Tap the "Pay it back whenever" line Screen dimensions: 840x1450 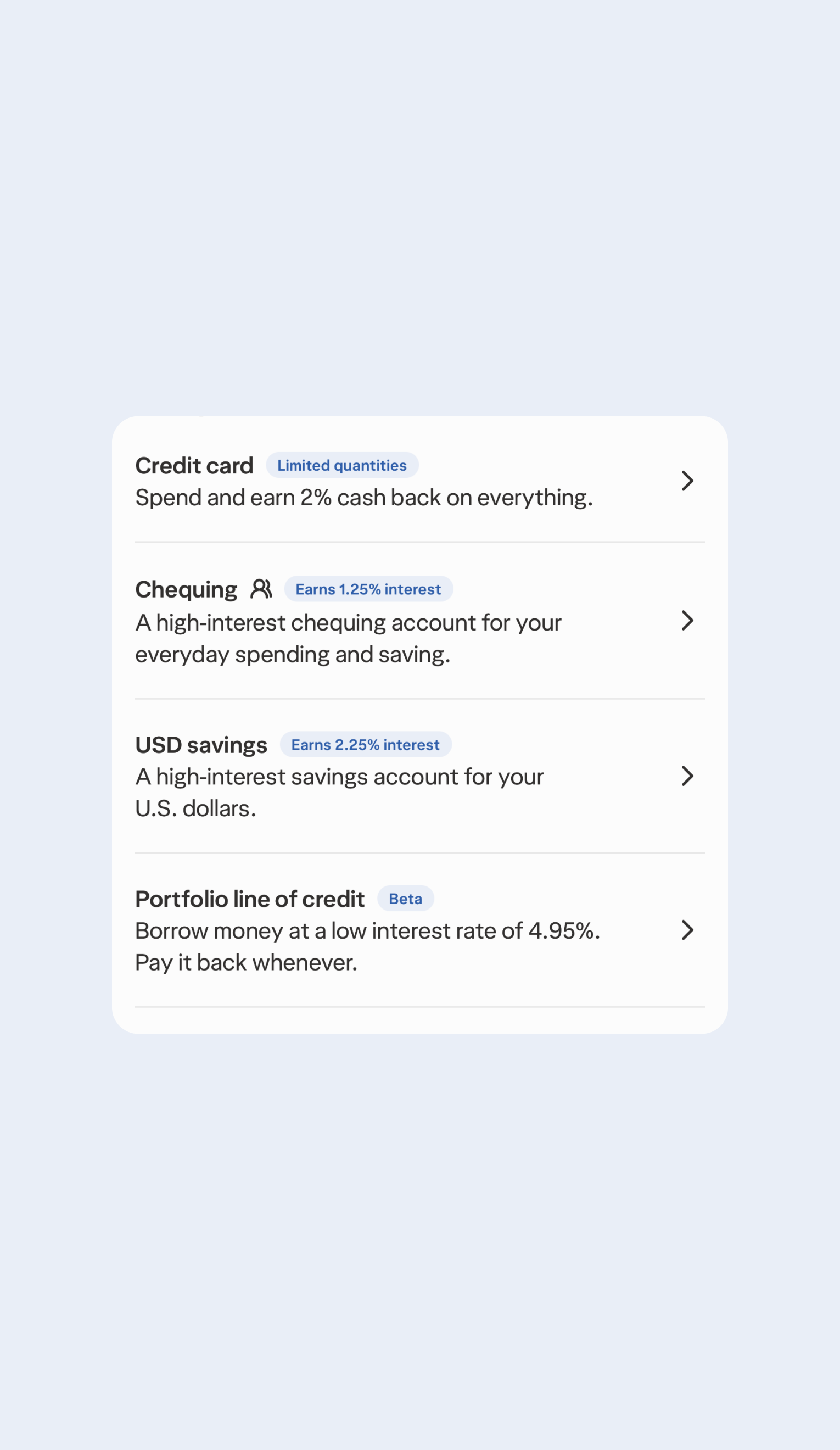[x=247, y=962]
